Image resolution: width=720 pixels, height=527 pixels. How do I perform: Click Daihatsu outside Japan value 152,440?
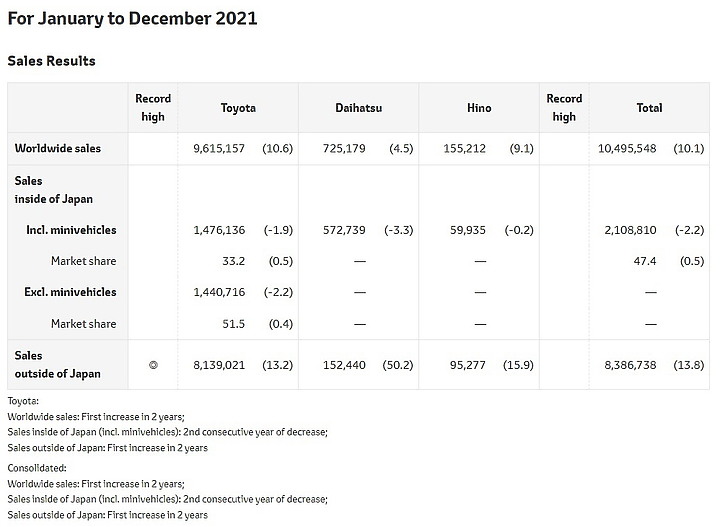click(x=344, y=365)
